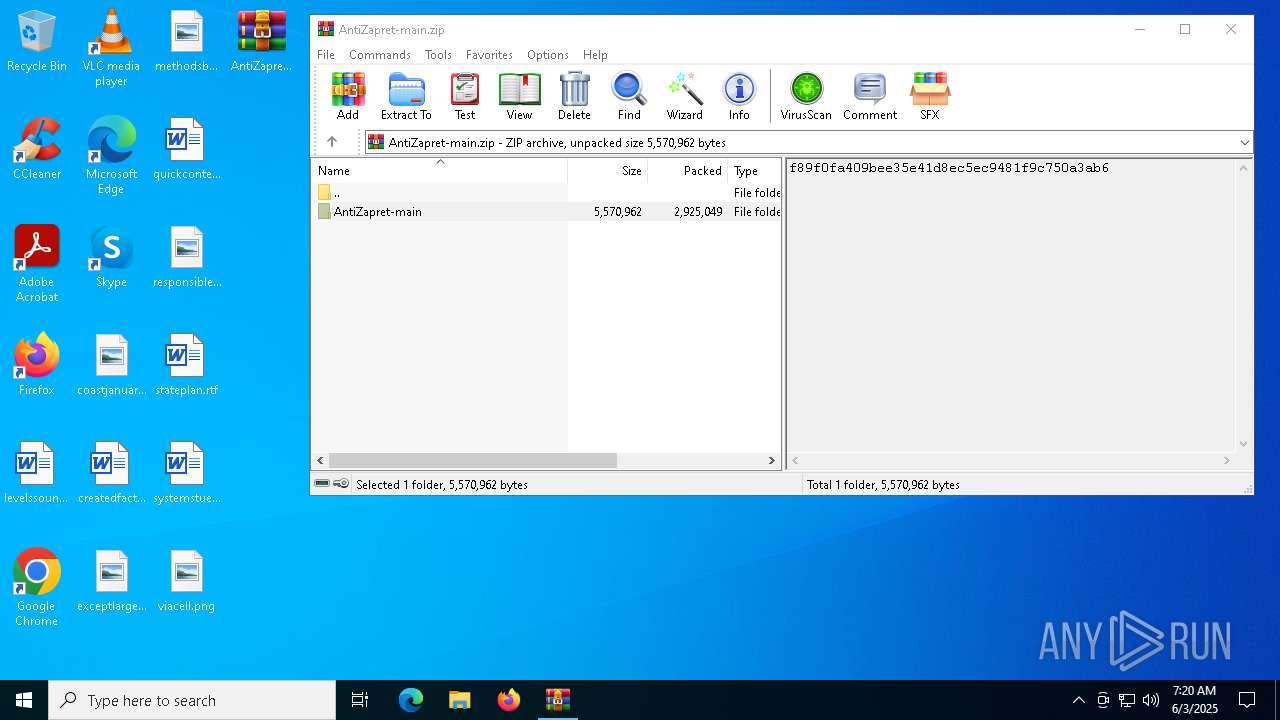This screenshot has width=1280, height=720.
Task: Sort file list by Size column
Action: [x=608, y=171]
